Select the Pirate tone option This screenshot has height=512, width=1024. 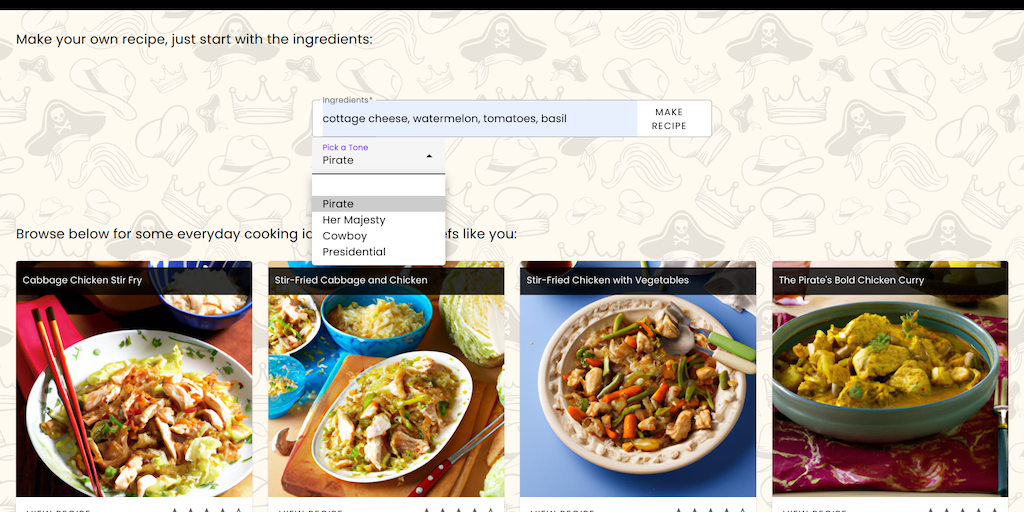[x=378, y=204]
